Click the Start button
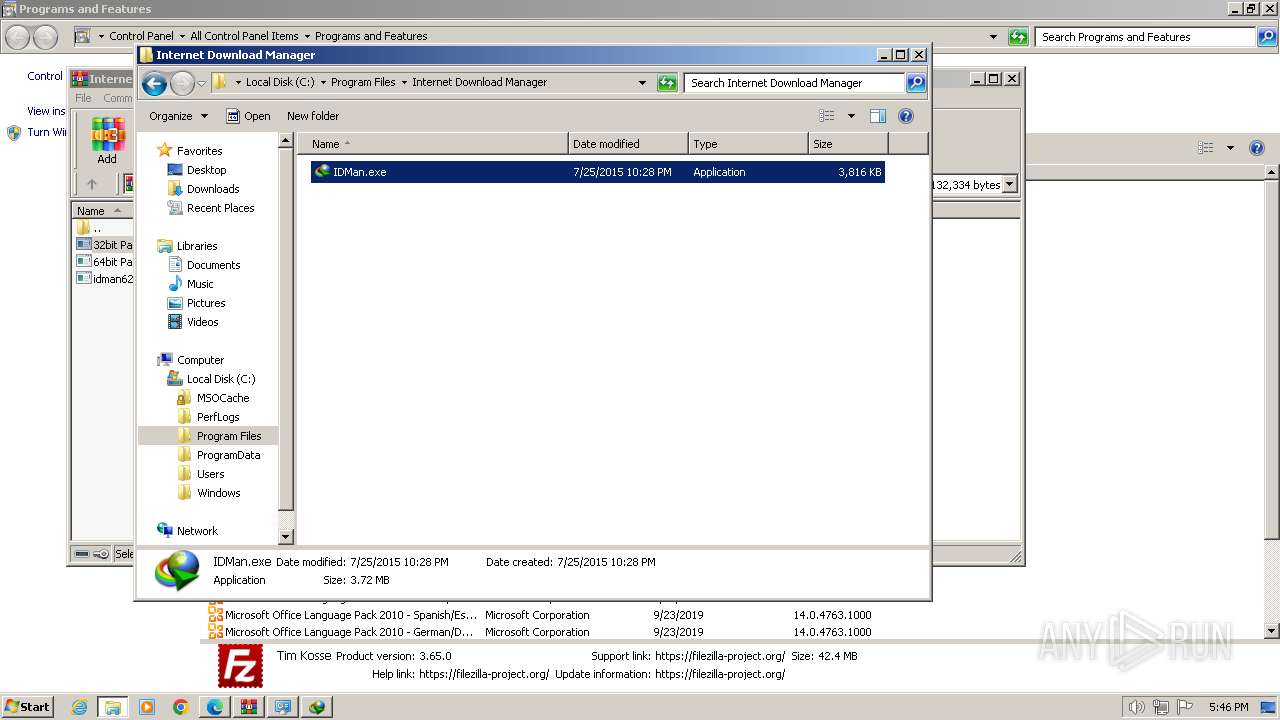The image size is (1280, 720). 27,707
